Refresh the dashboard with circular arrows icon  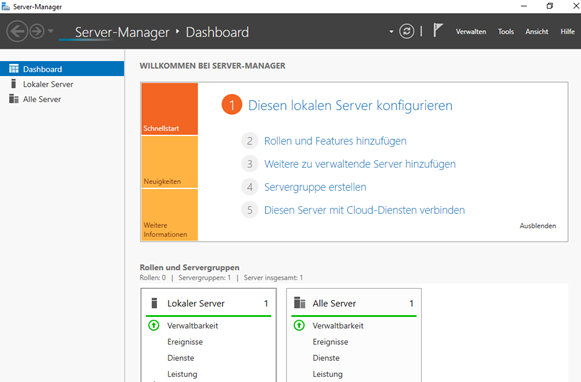(x=406, y=31)
